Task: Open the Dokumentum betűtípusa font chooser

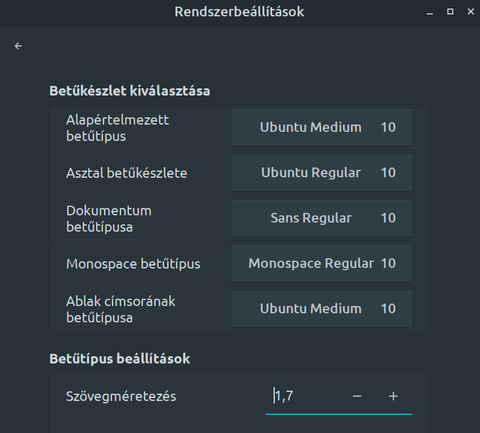Action: [x=322, y=218]
